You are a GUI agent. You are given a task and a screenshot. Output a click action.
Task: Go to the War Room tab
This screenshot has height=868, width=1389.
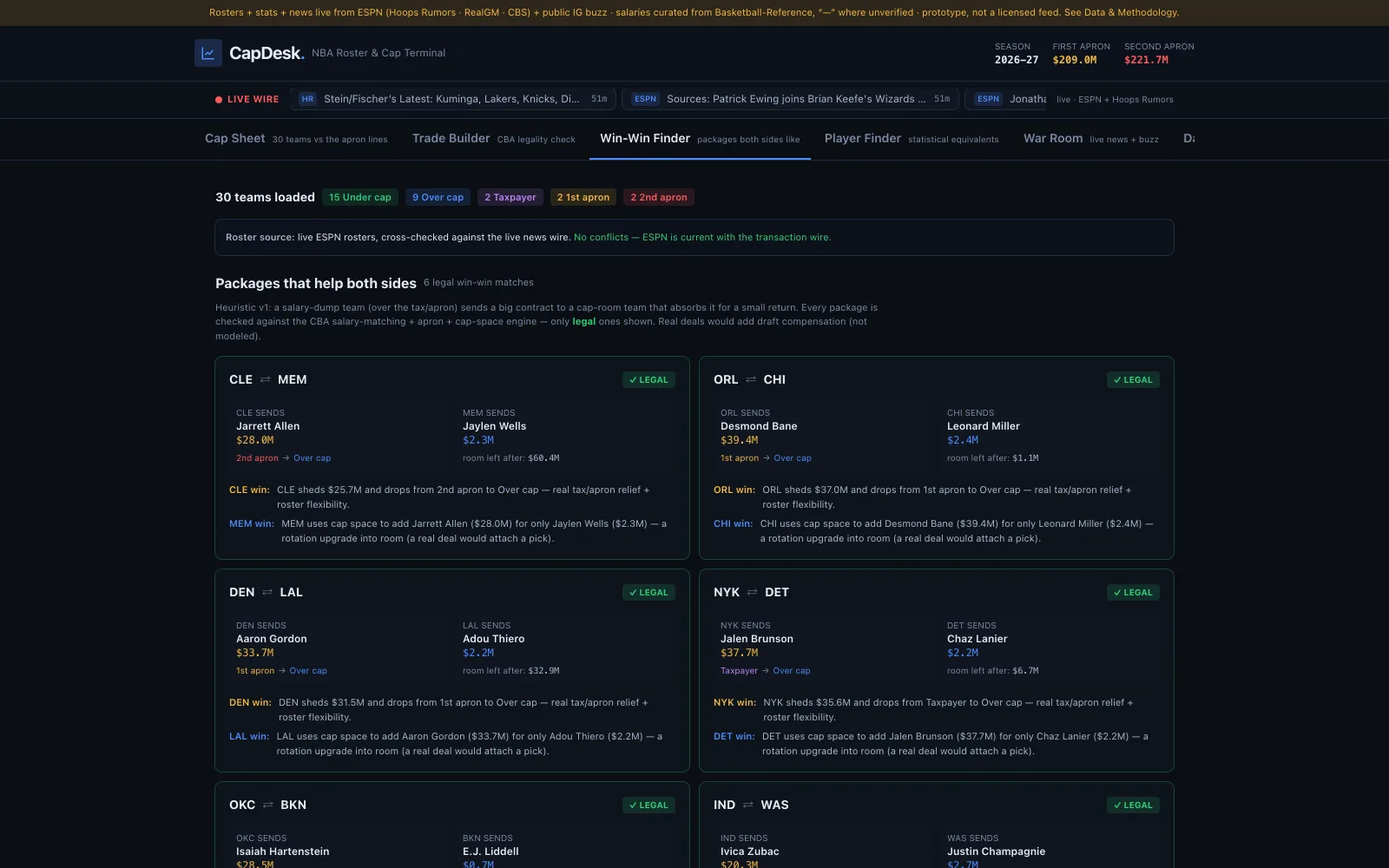pyautogui.click(x=1091, y=139)
